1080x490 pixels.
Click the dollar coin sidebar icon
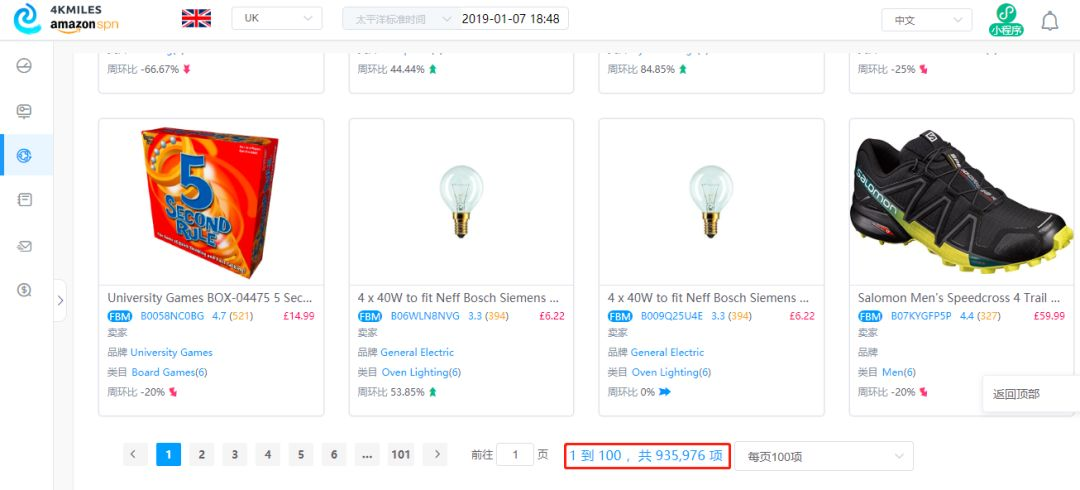coord(24,290)
